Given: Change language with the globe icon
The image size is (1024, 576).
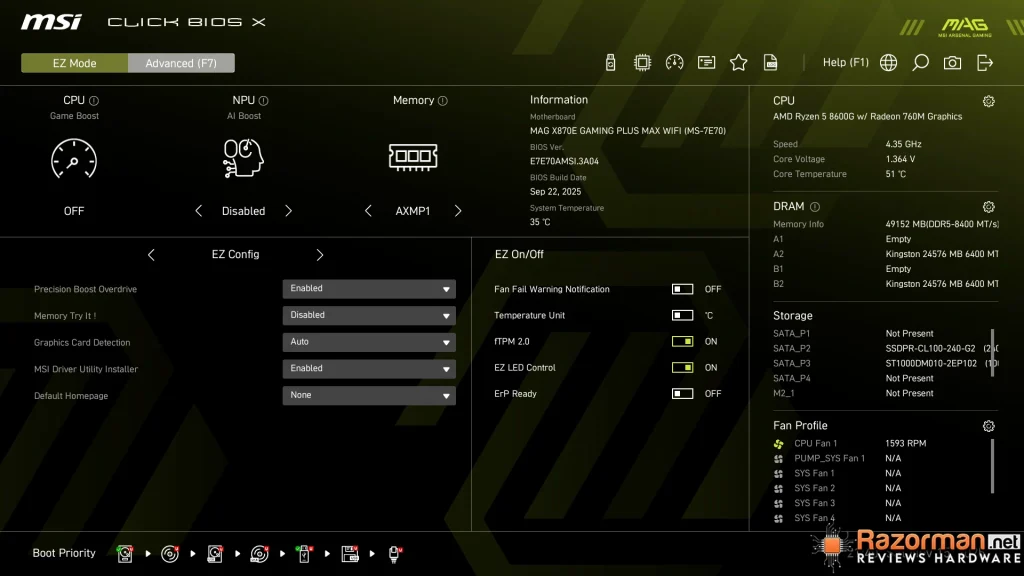Looking at the screenshot, I should 888,63.
